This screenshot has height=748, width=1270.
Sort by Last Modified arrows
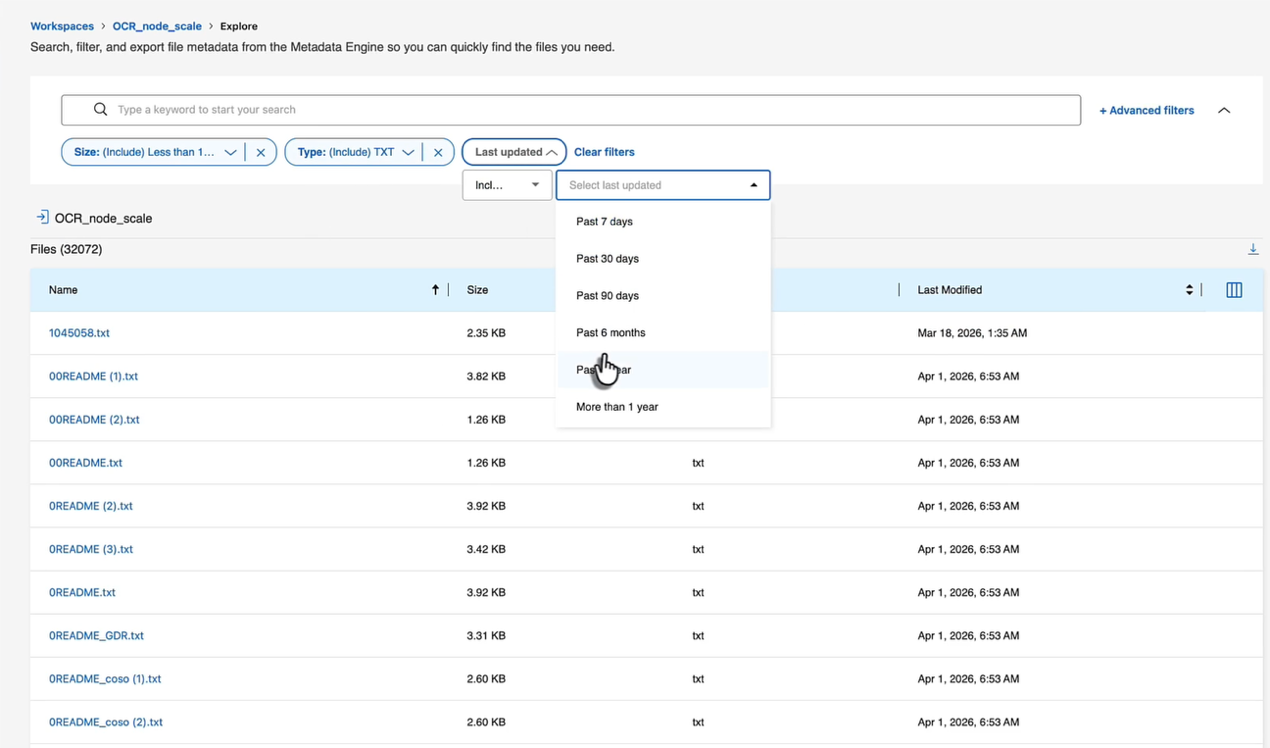[1189, 290]
